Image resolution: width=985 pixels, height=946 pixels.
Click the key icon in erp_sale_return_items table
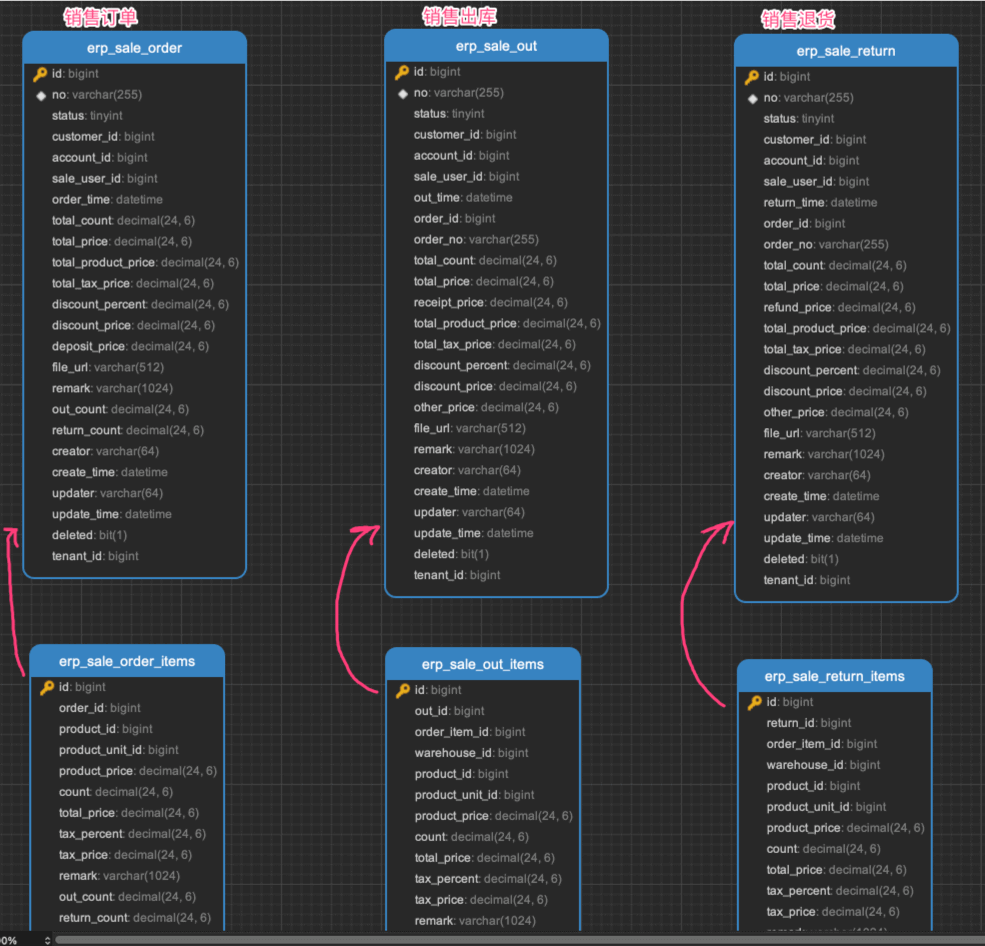(x=755, y=703)
